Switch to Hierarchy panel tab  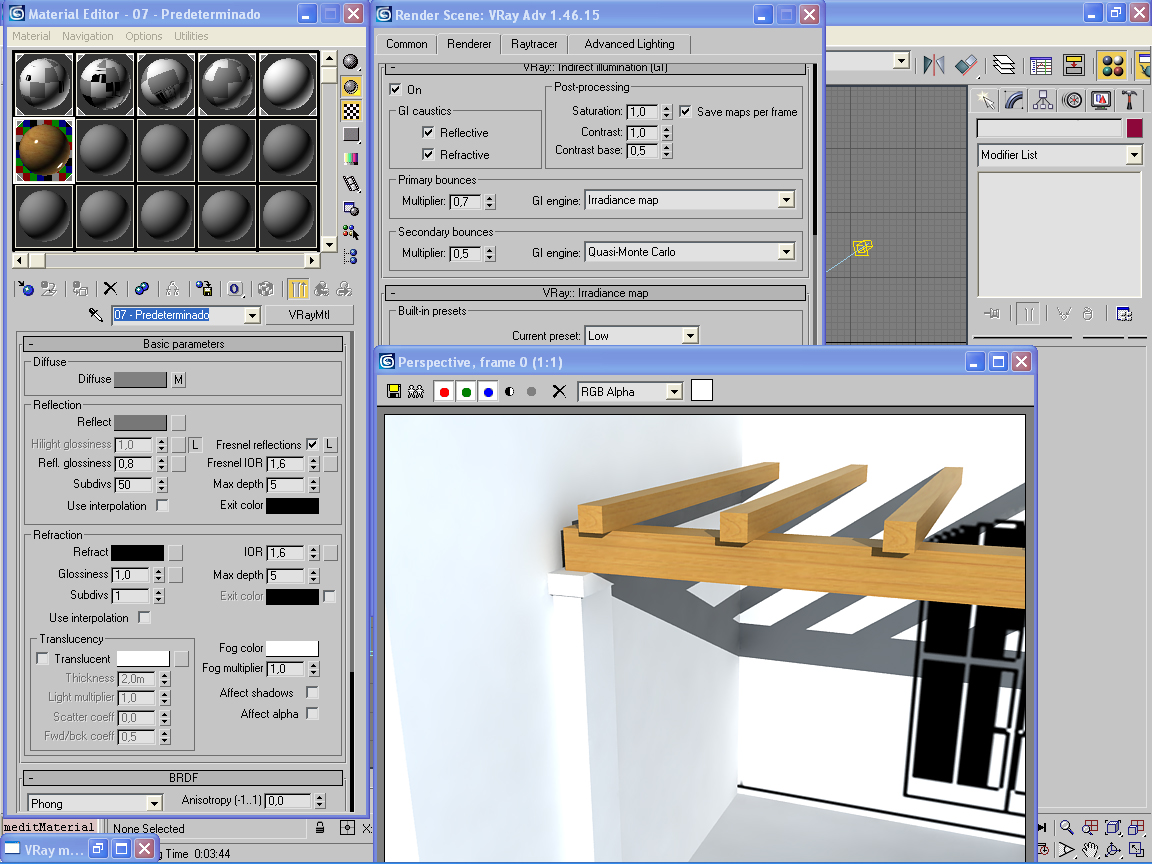(x=1043, y=100)
